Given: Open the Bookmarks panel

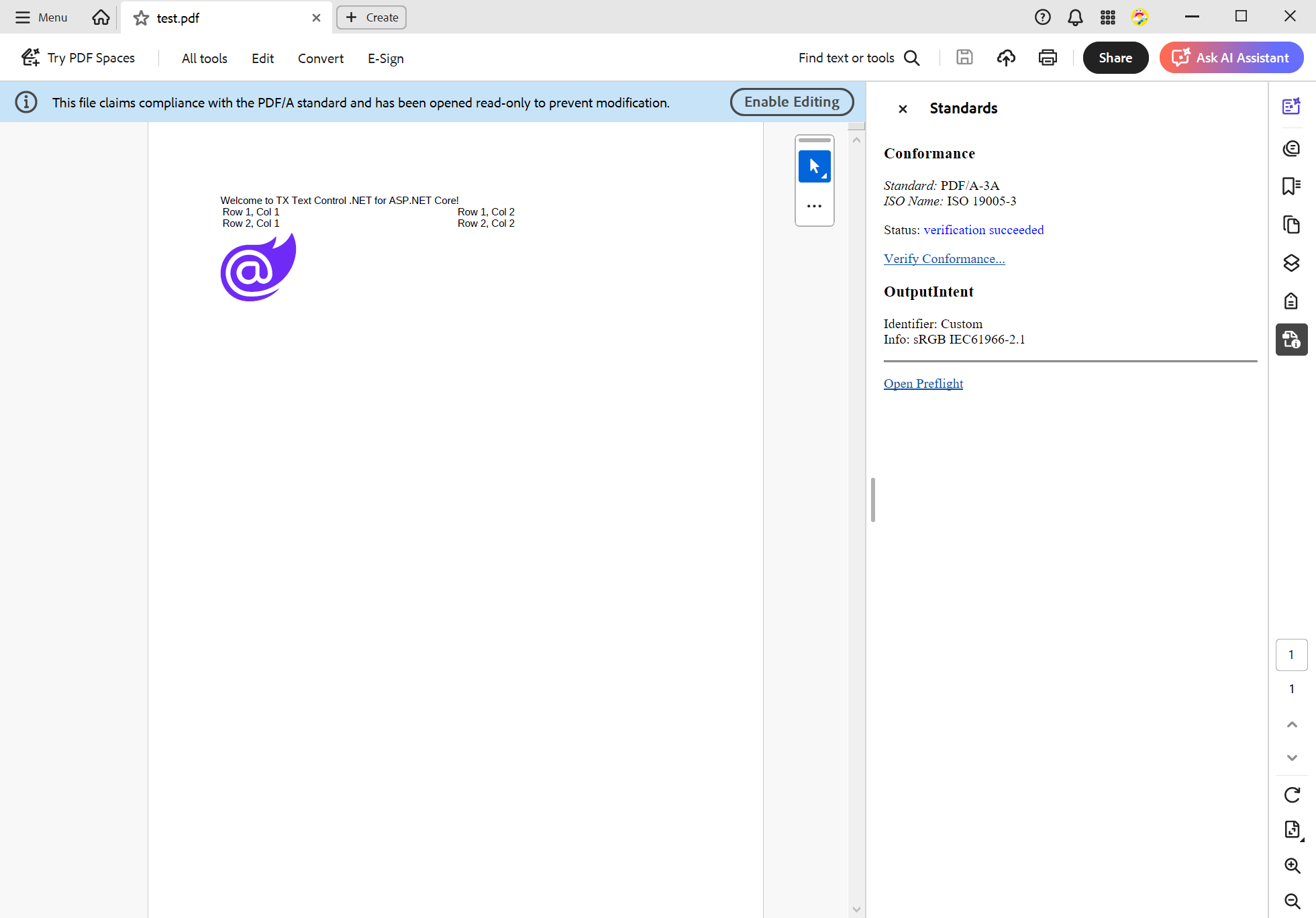Looking at the screenshot, I should click(x=1291, y=187).
